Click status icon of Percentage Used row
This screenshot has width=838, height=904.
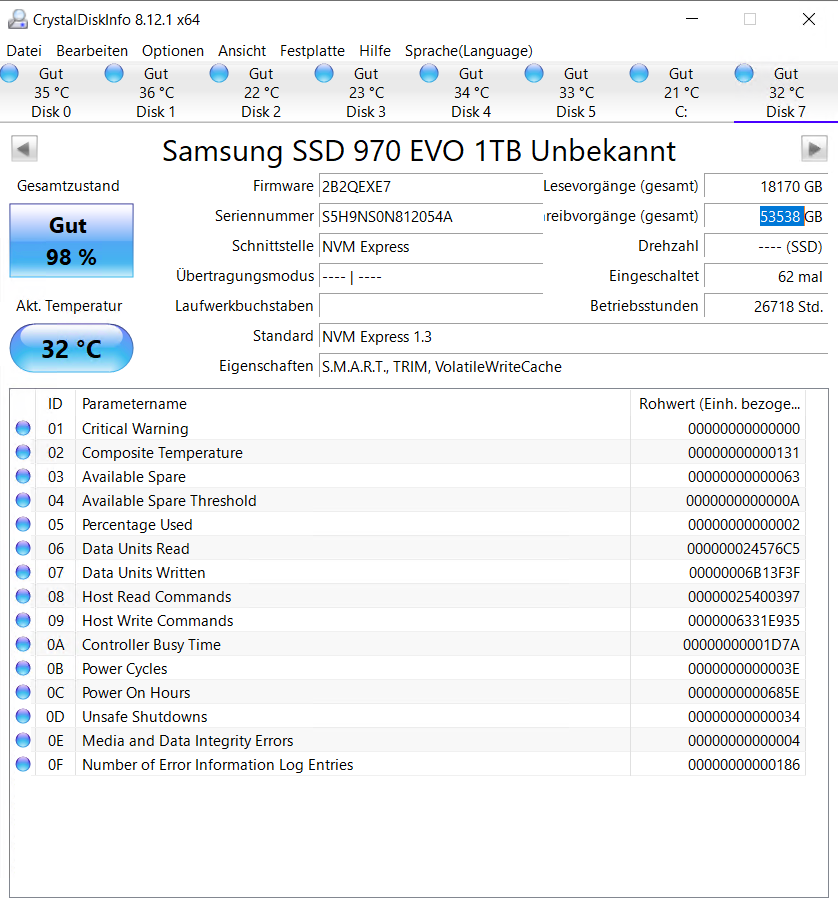coord(23,524)
